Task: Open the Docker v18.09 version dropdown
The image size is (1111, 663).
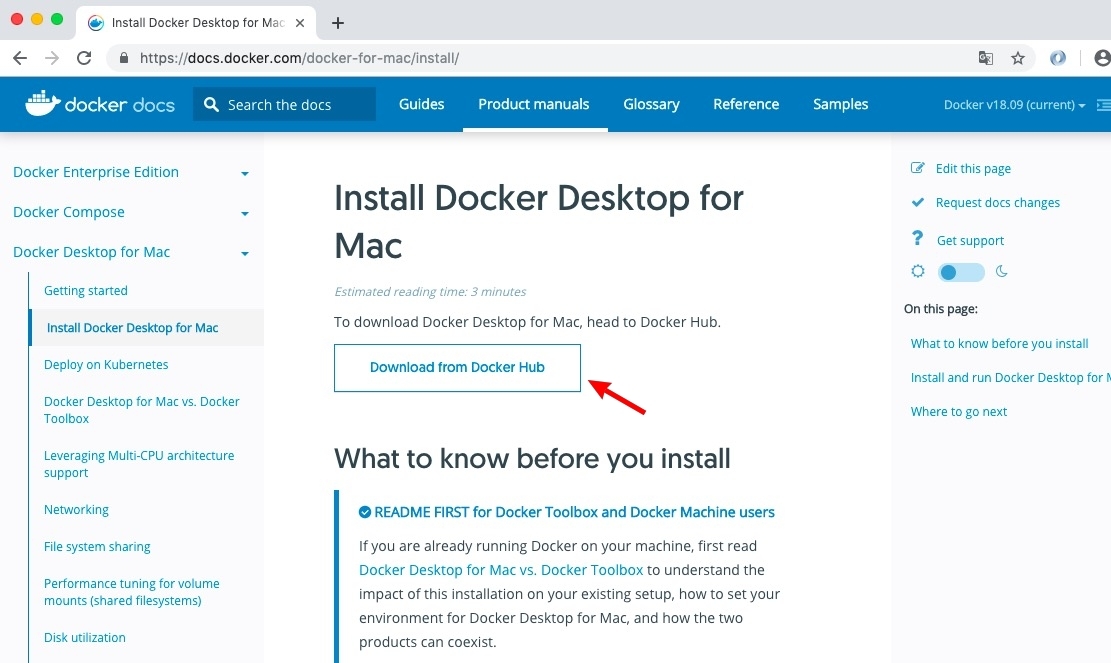Action: 1014,105
